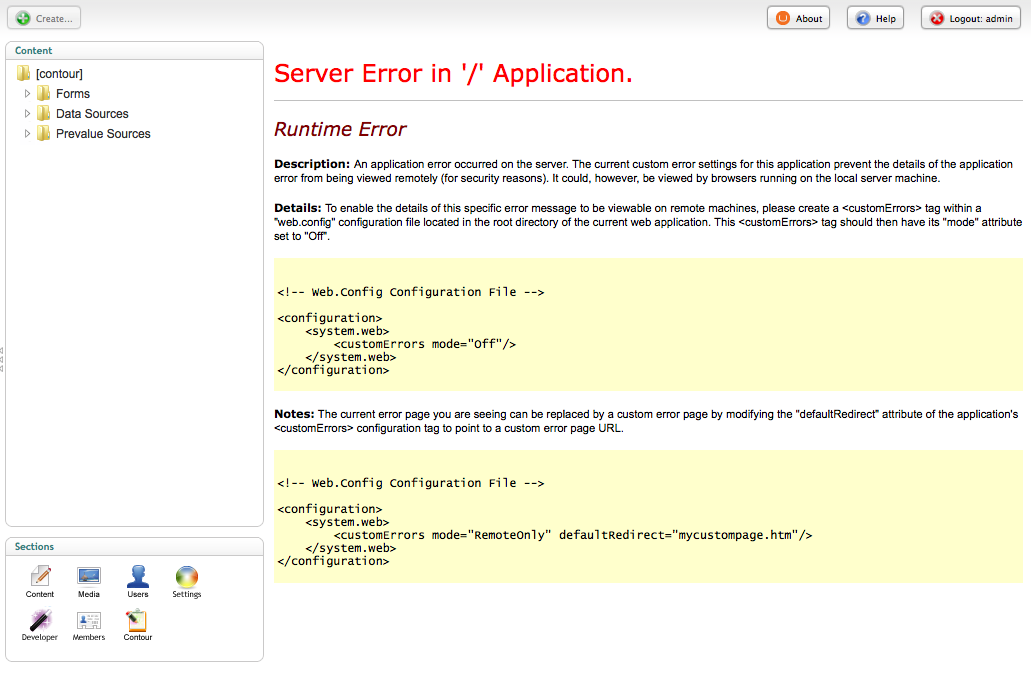Click the left panel resize handle
Image resolution: width=1031 pixels, height=674 pixels.
pyautogui.click(x=2, y=358)
